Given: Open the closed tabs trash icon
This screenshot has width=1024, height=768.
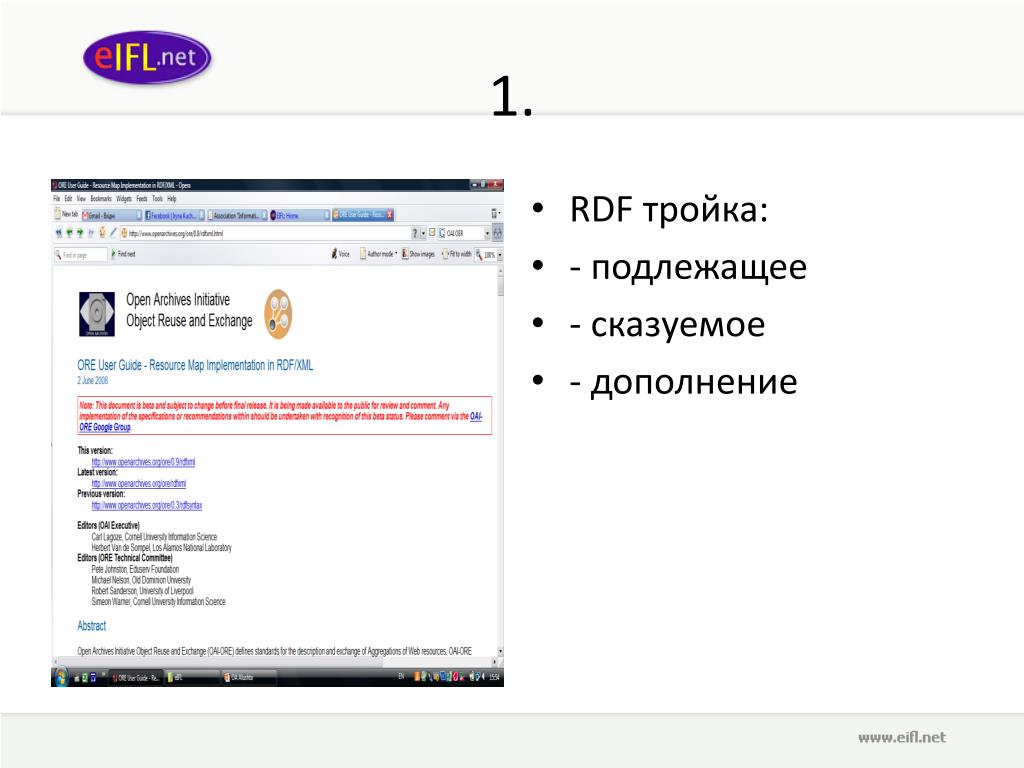Looking at the screenshot, I should [x=494, y=214].
